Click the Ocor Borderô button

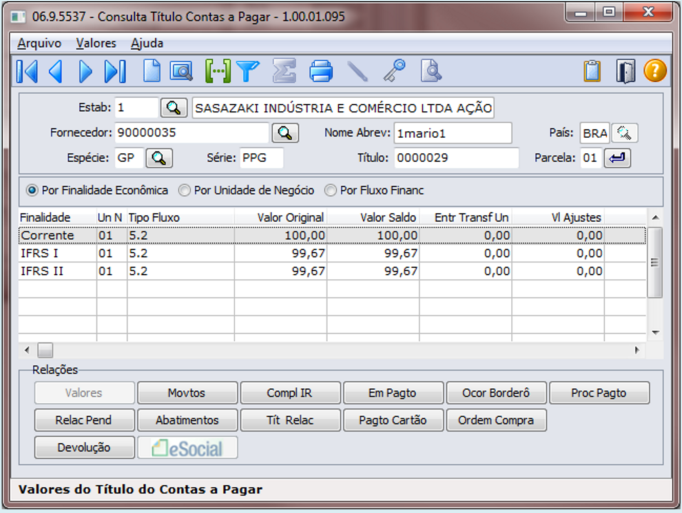[496, 393]
